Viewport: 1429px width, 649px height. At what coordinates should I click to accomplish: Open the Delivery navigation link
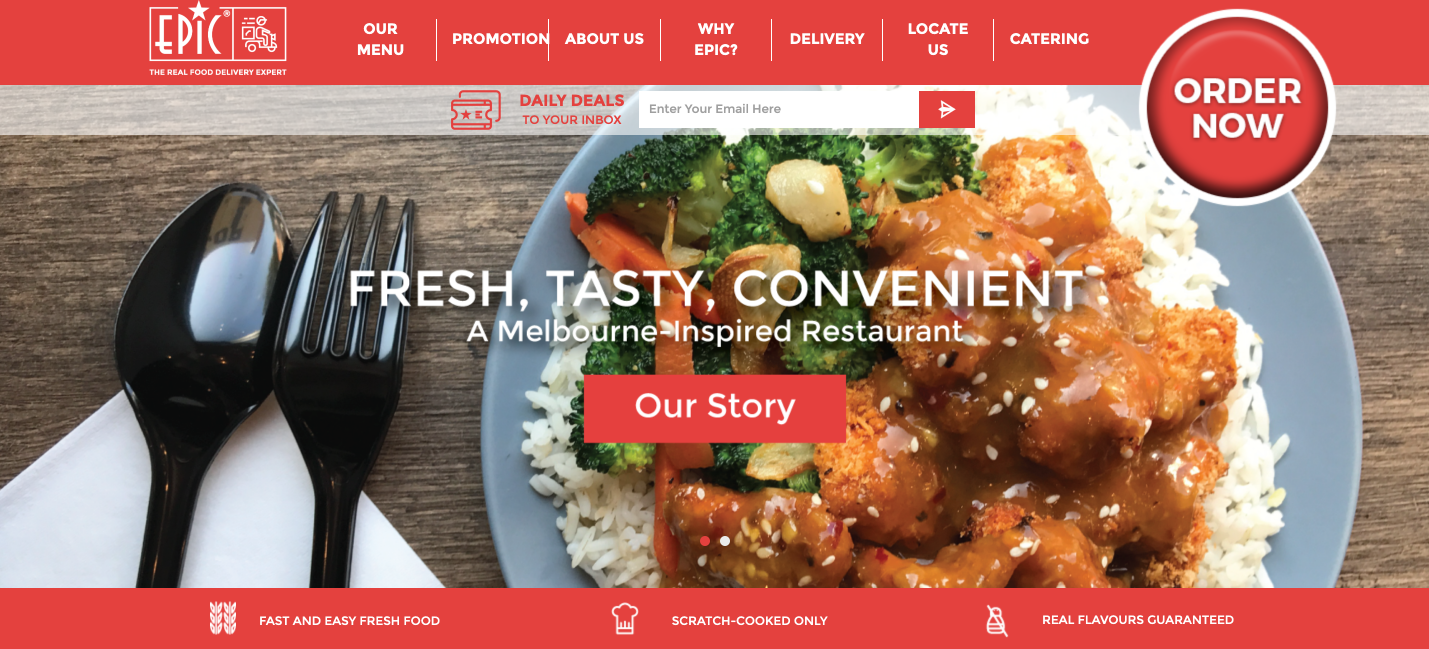[827, 39]
